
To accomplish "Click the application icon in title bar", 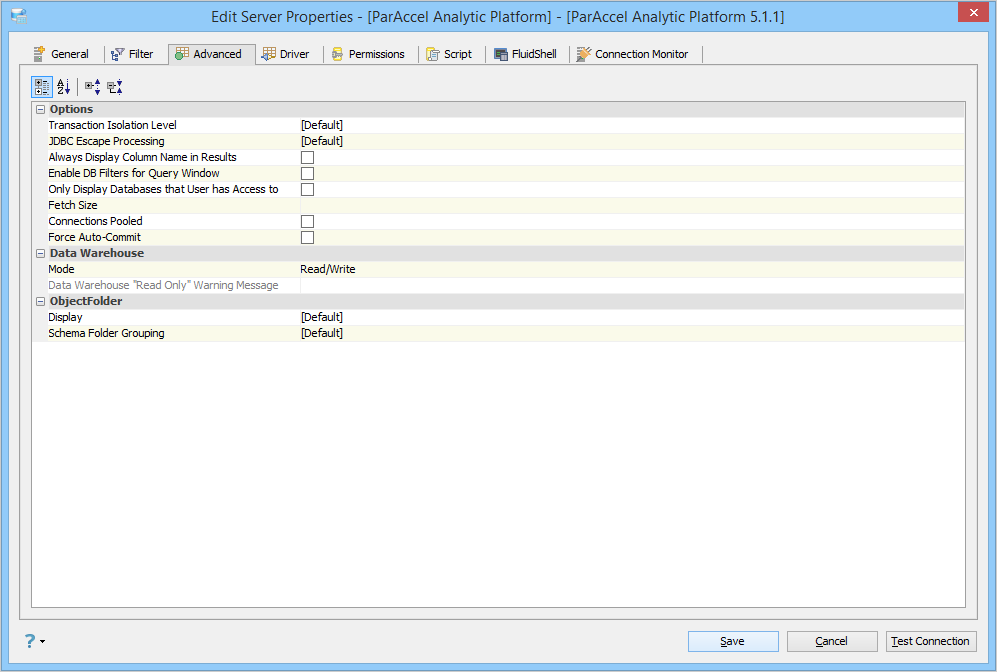I will tap(19, 17).
